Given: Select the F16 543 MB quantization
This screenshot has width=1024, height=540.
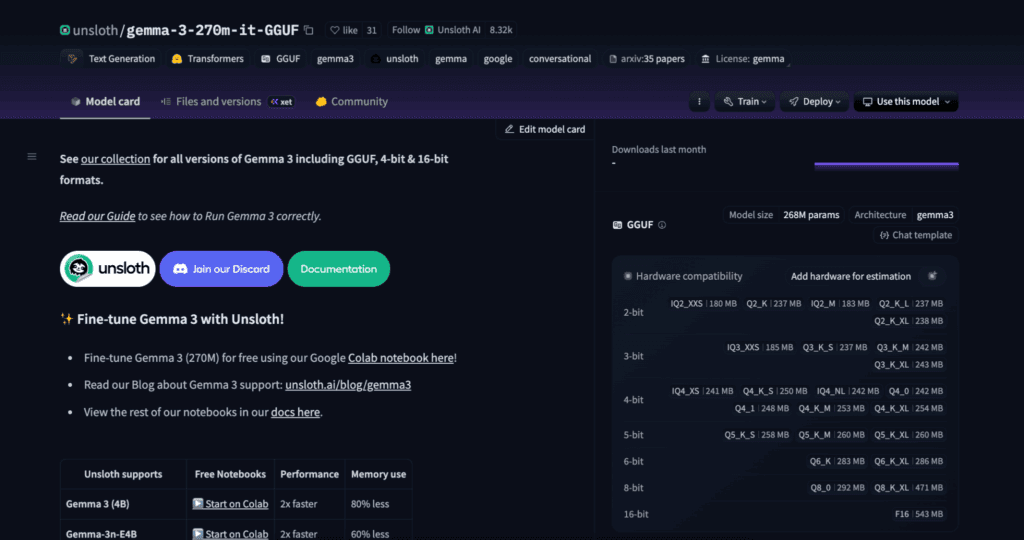Looking at the screenshot, I should click(x=919, y=515).
